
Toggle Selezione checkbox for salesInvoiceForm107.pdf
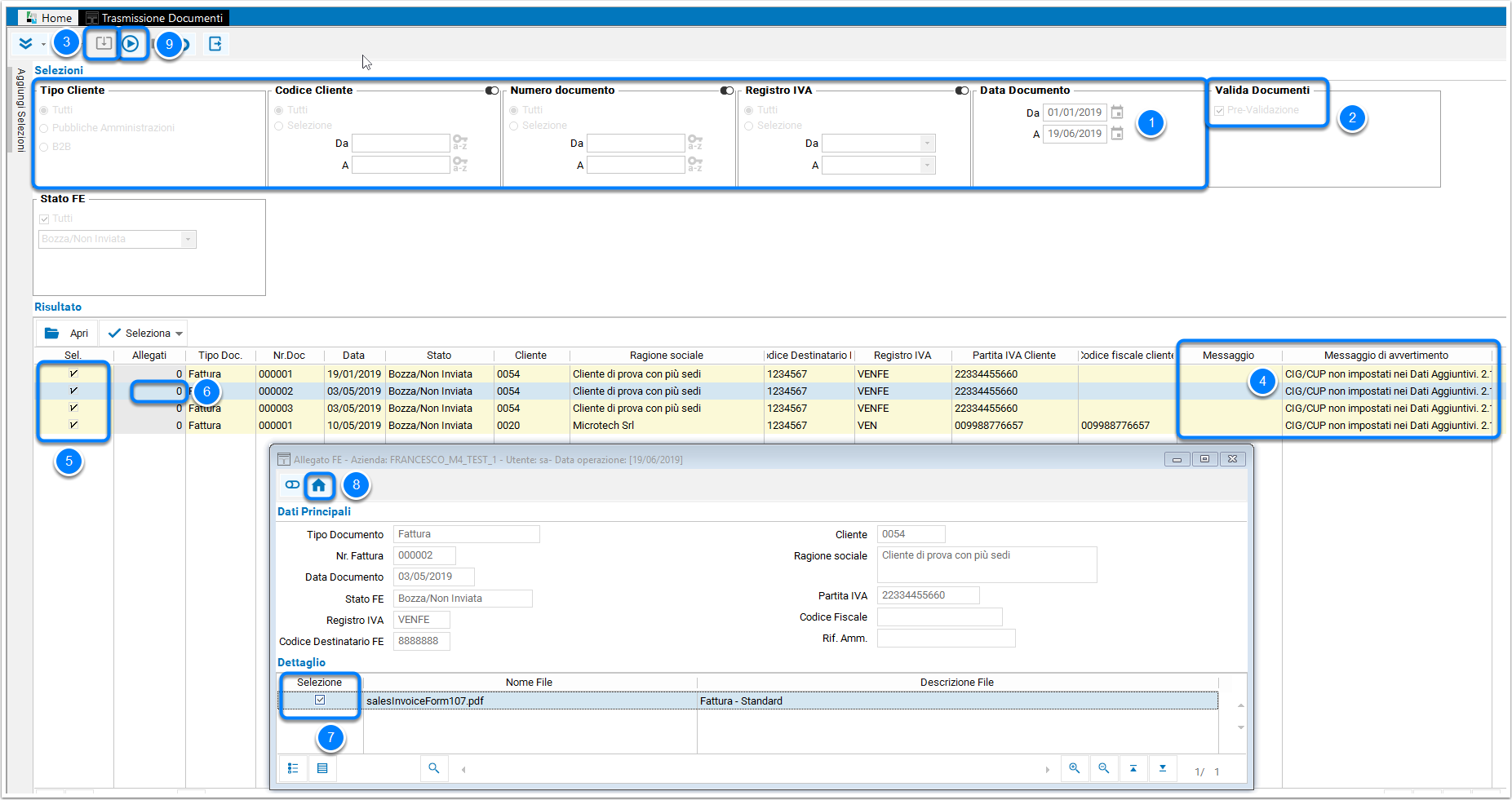(320, 700)
